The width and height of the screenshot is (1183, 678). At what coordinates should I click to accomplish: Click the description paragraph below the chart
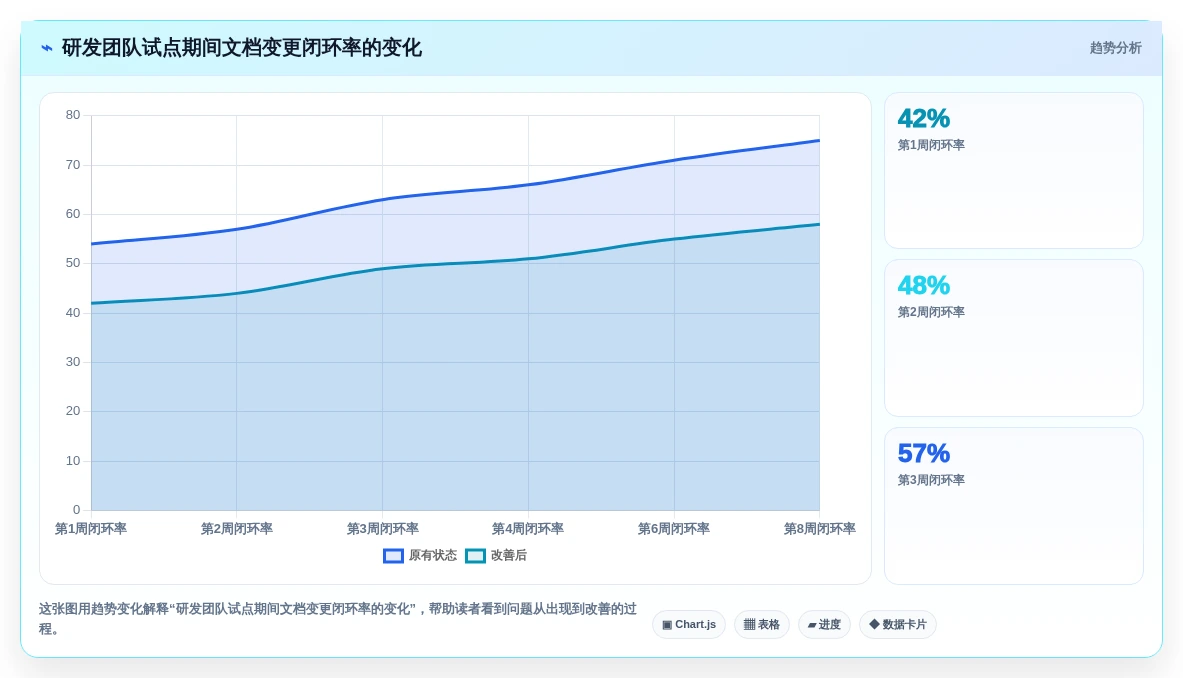pyautogui.click(x=338, y=618)
